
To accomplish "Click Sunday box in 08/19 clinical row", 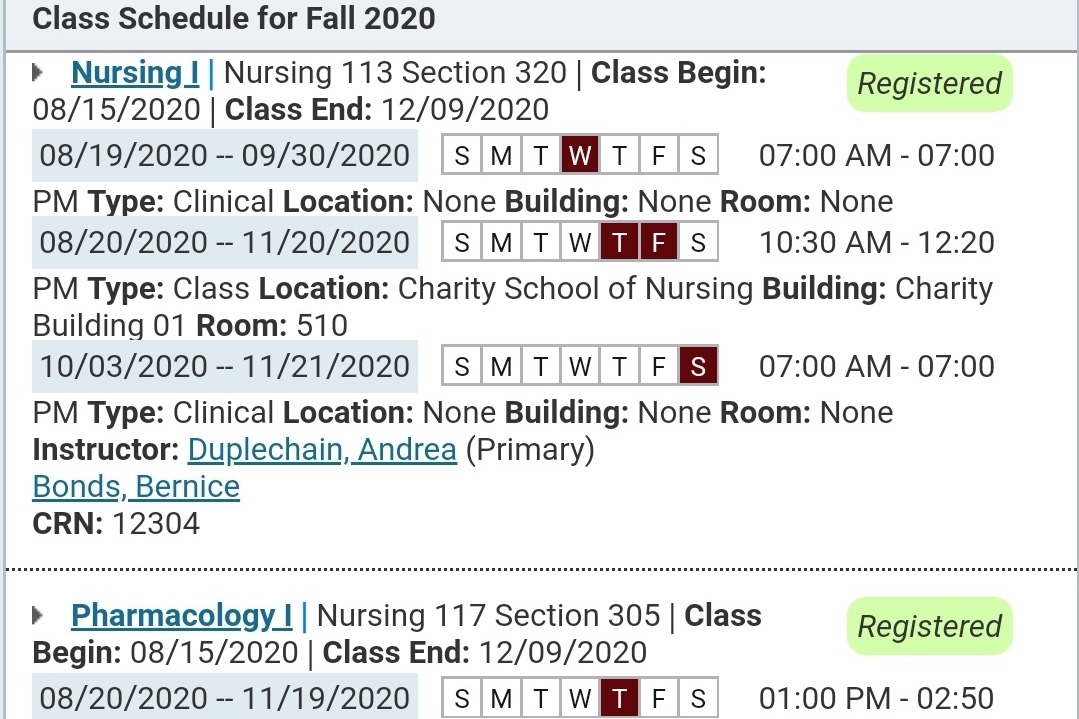I will (462, 156).
